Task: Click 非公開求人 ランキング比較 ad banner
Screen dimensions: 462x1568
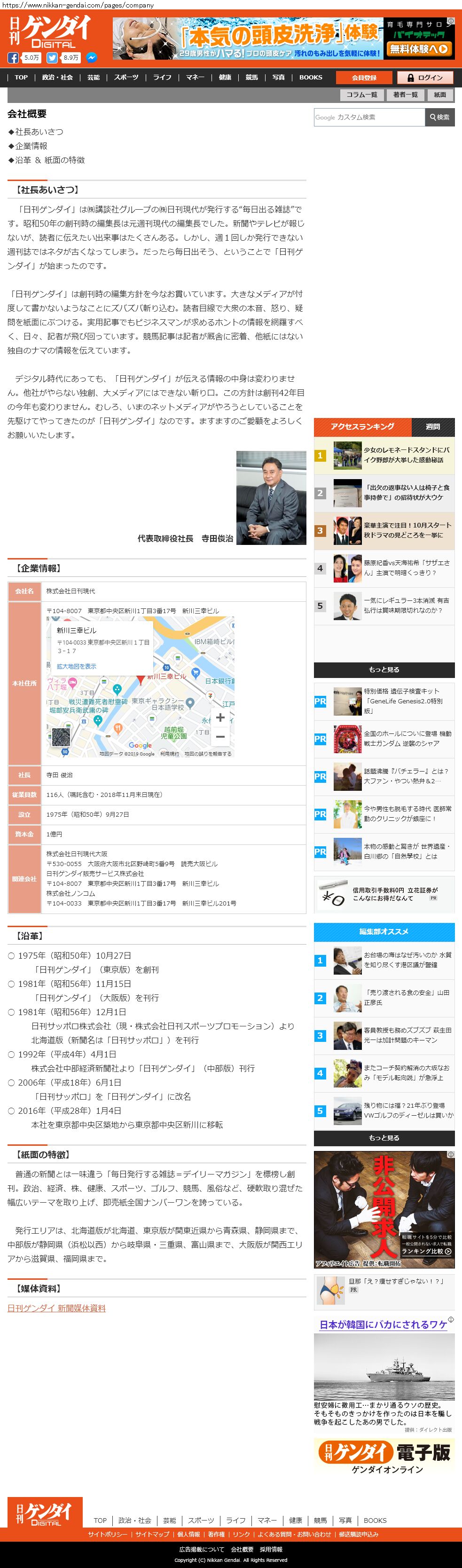Action: 384,1209
